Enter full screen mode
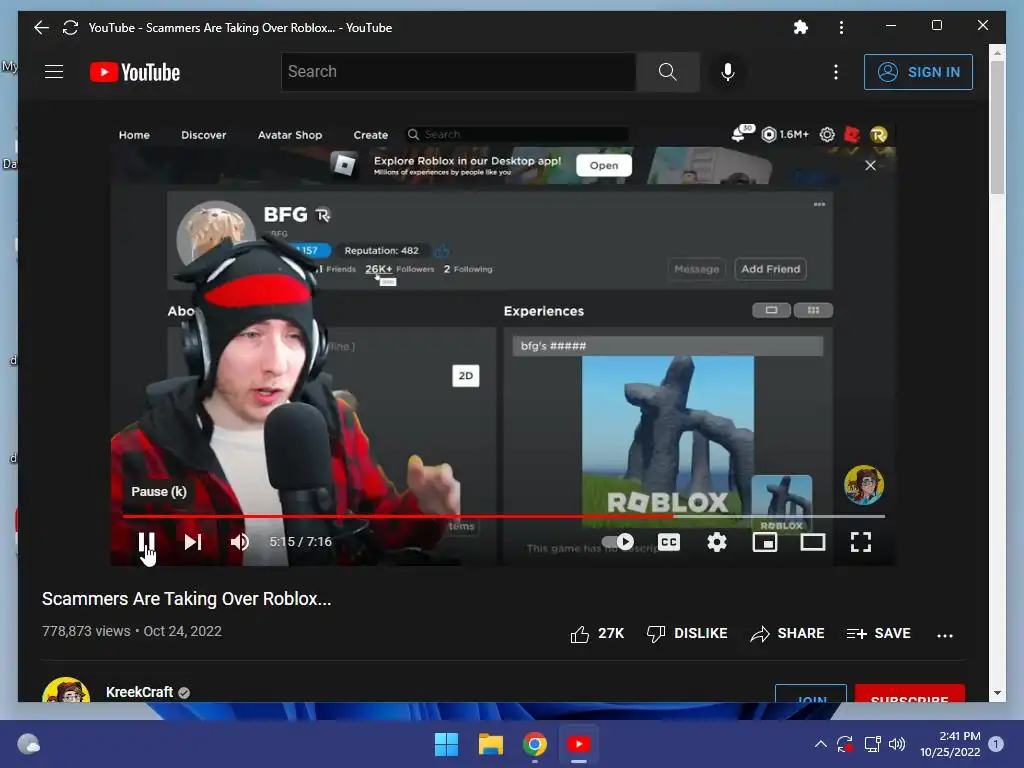 tap(861, 542)
